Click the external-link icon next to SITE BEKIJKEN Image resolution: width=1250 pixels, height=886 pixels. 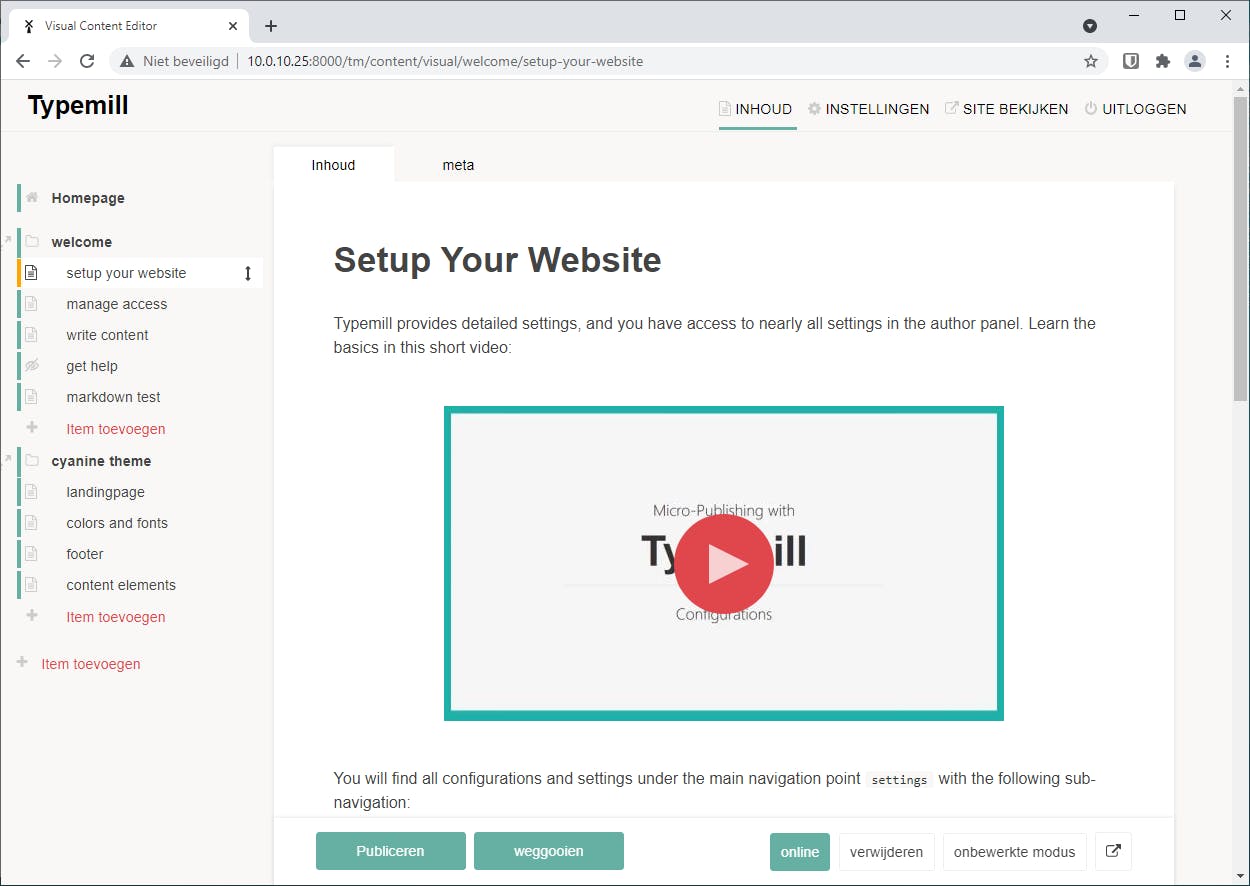click(950, 108)
